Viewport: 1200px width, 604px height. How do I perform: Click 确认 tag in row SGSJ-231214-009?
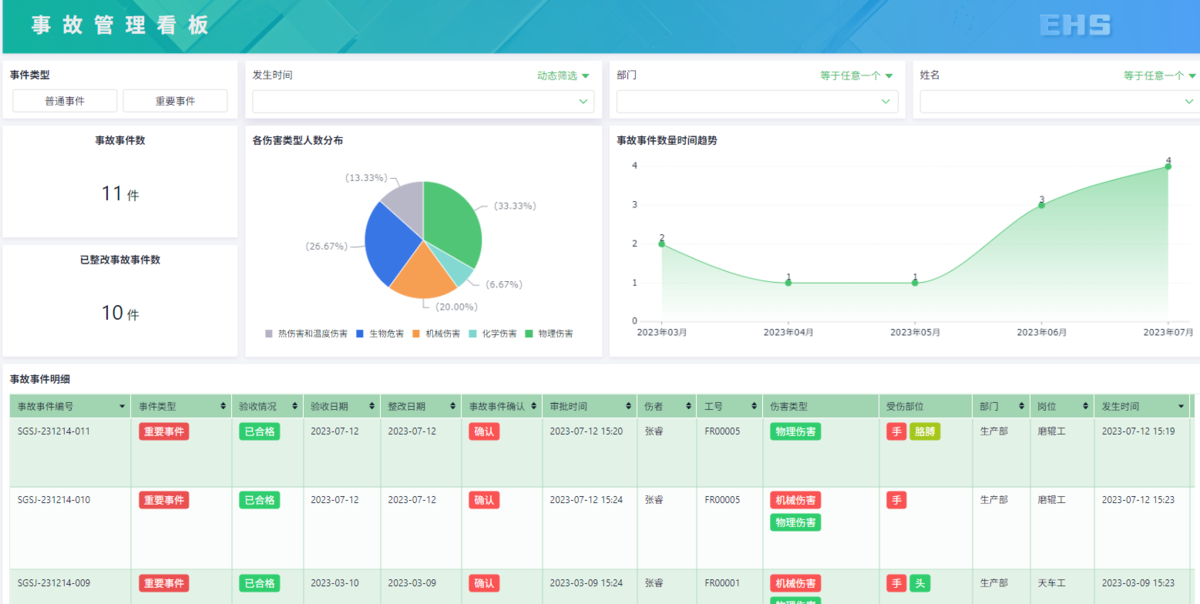484,583
